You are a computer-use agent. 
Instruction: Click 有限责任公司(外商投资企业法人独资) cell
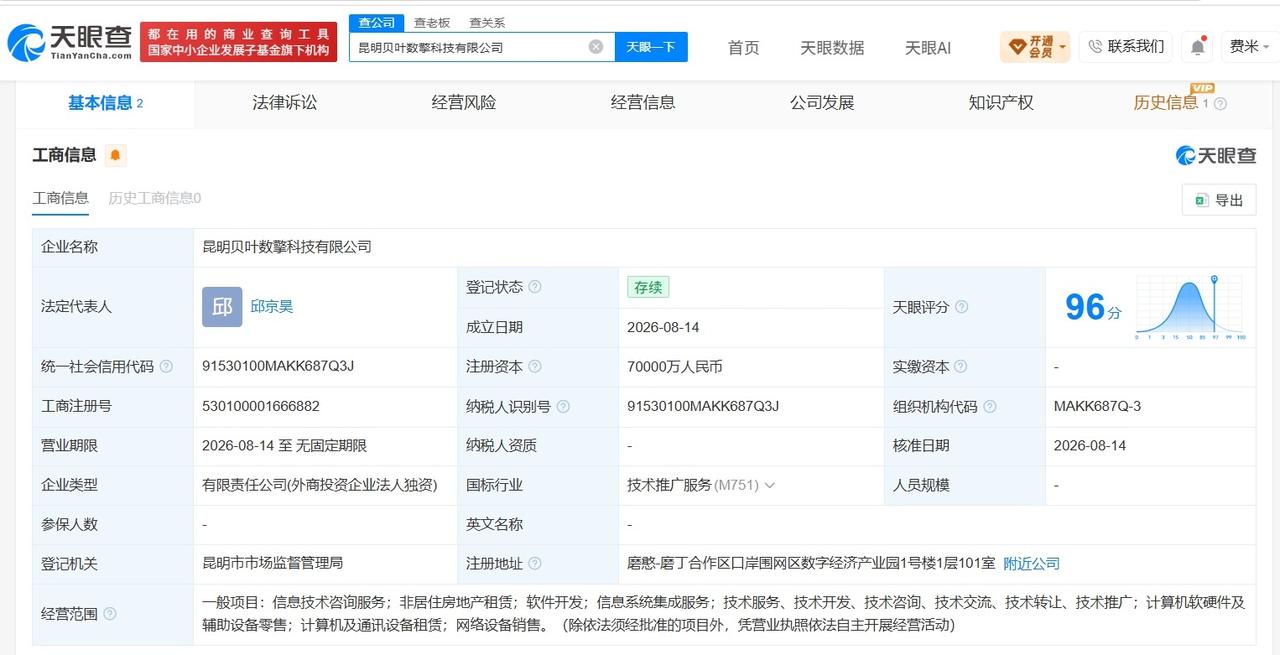(320, 485)
